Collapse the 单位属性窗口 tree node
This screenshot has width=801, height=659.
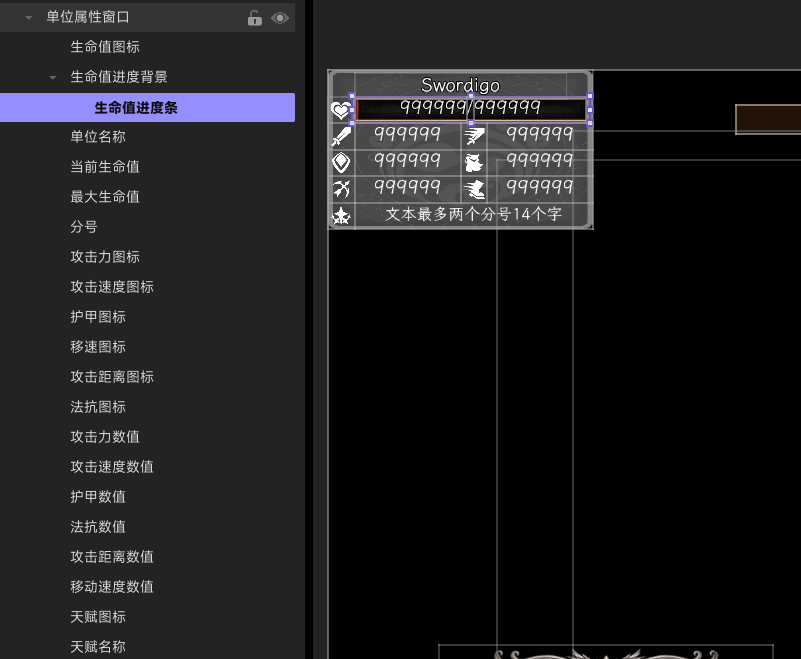point(29,18)
